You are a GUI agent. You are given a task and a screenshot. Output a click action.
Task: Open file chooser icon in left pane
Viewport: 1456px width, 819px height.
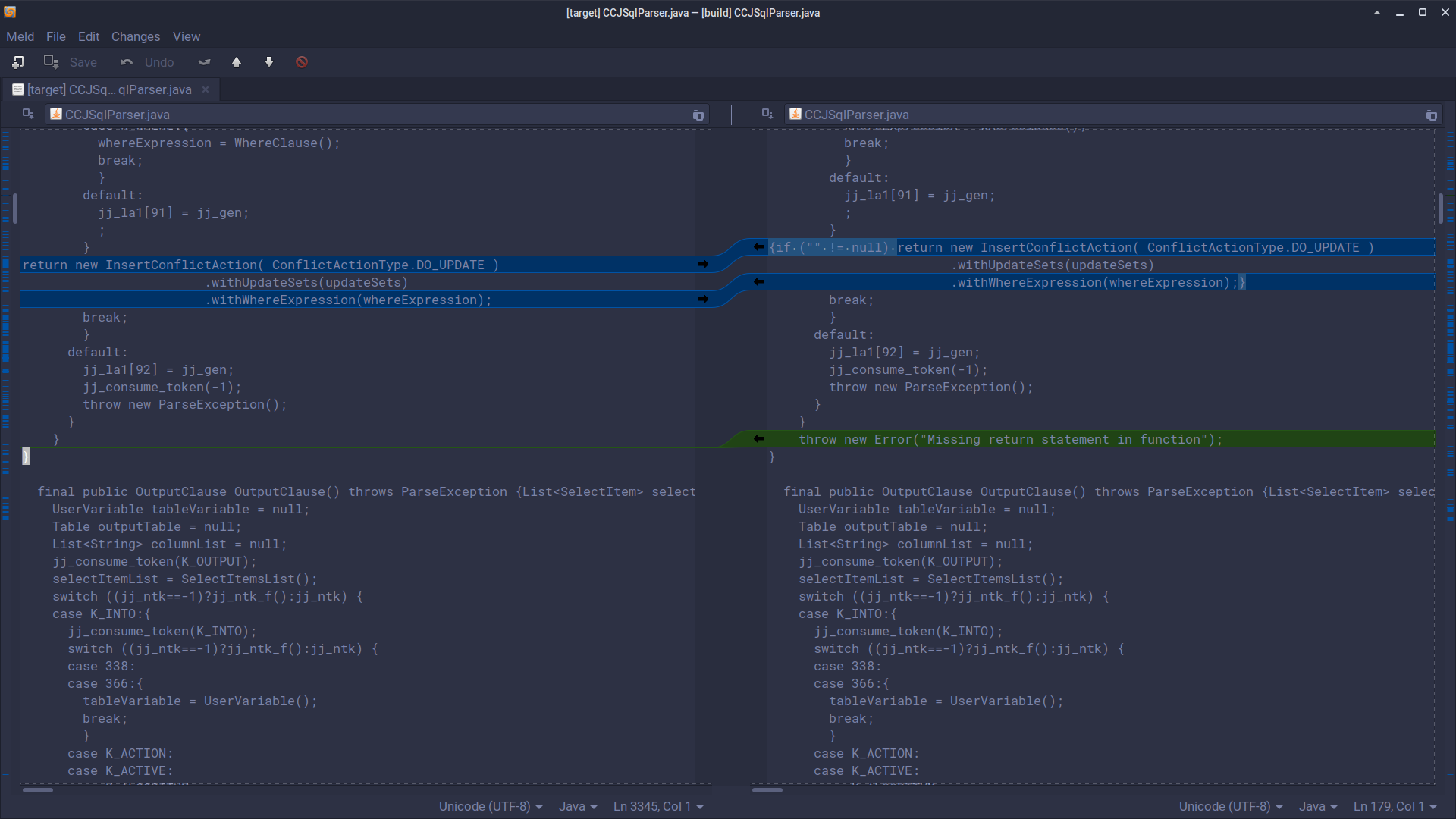tap(698, 115)
